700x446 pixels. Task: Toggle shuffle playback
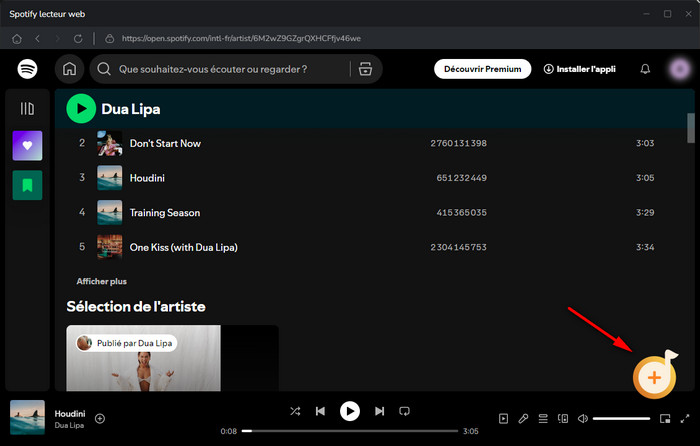pos(295,411)
